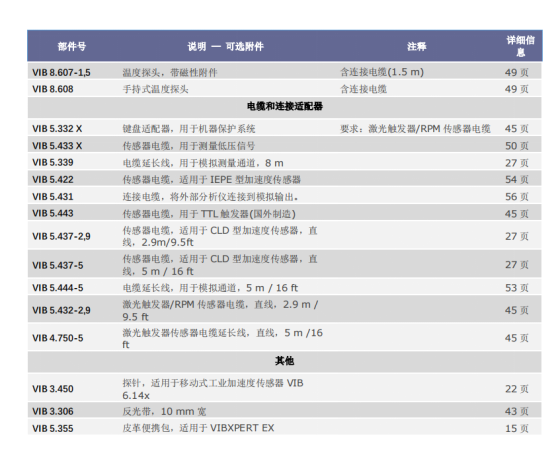
Task: Click the 其他 section heading
Action: point(284,361)
